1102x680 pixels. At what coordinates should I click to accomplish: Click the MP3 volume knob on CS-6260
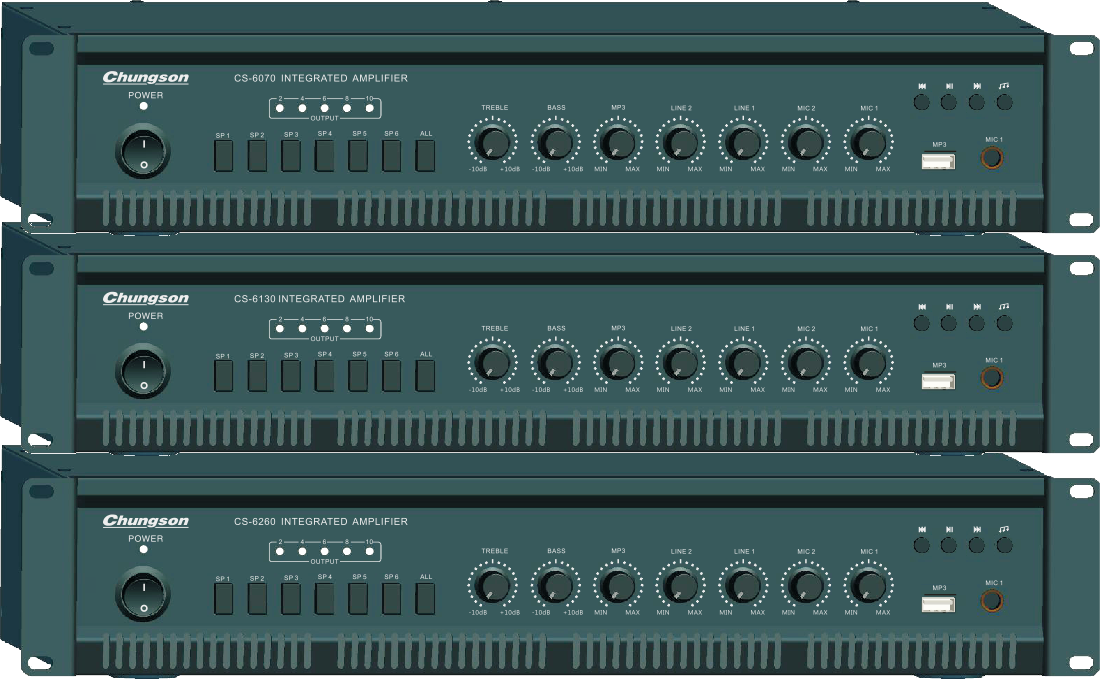click(x=618, y=586)
